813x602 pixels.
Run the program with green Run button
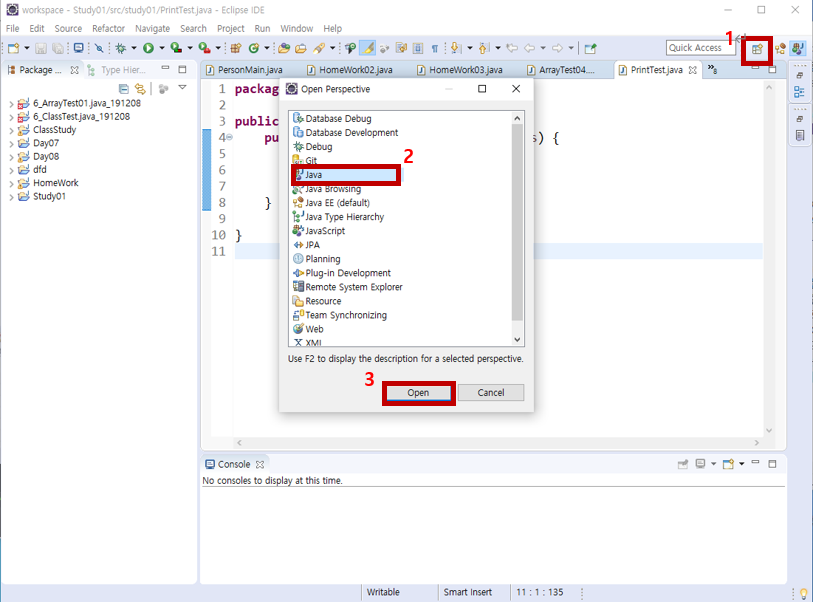149,48
